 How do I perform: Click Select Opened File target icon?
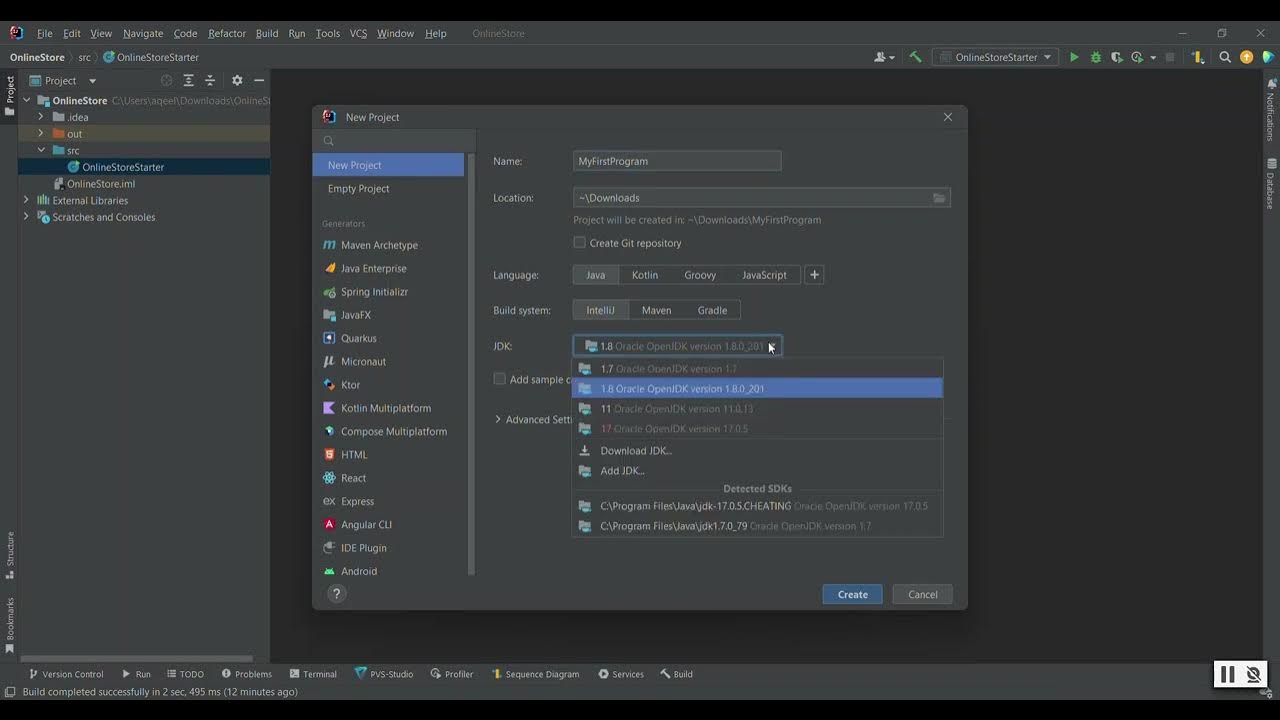click(x=167, y=80)
